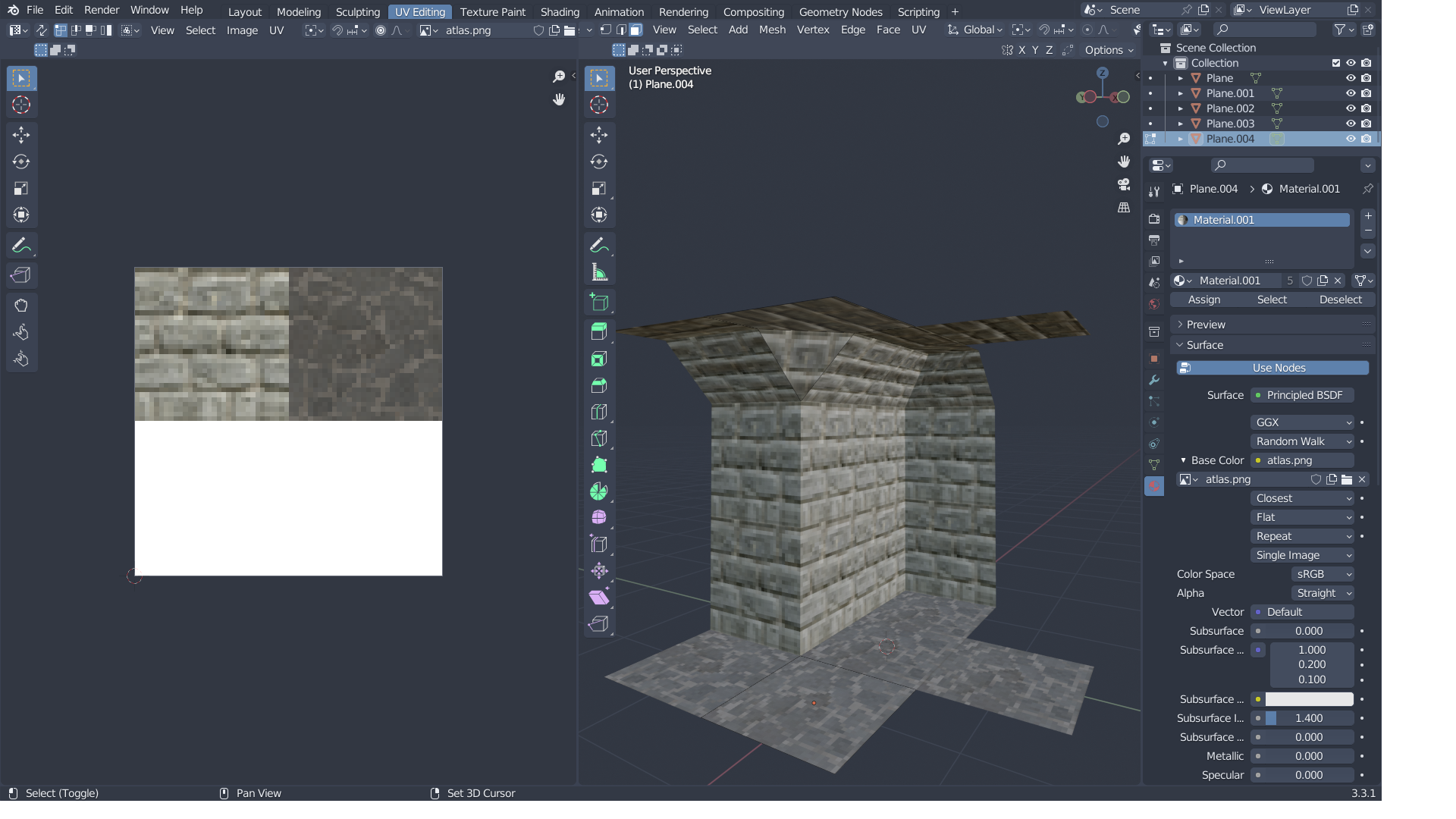
Task: Click the Subsurface color swatch
Action: [x=1310, y=698]
